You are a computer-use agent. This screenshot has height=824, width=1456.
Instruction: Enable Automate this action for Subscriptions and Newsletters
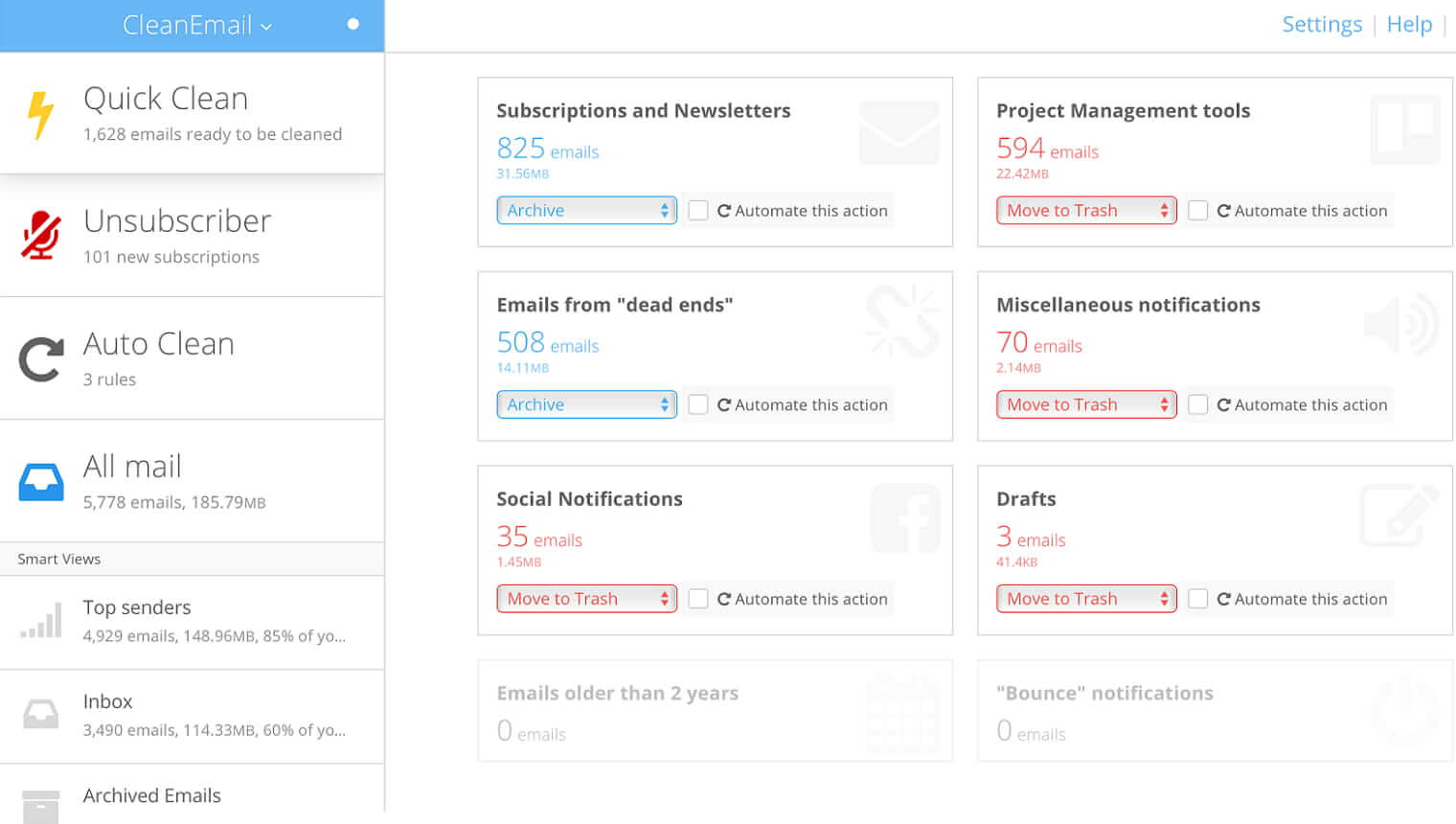click(x=698, y=210)
